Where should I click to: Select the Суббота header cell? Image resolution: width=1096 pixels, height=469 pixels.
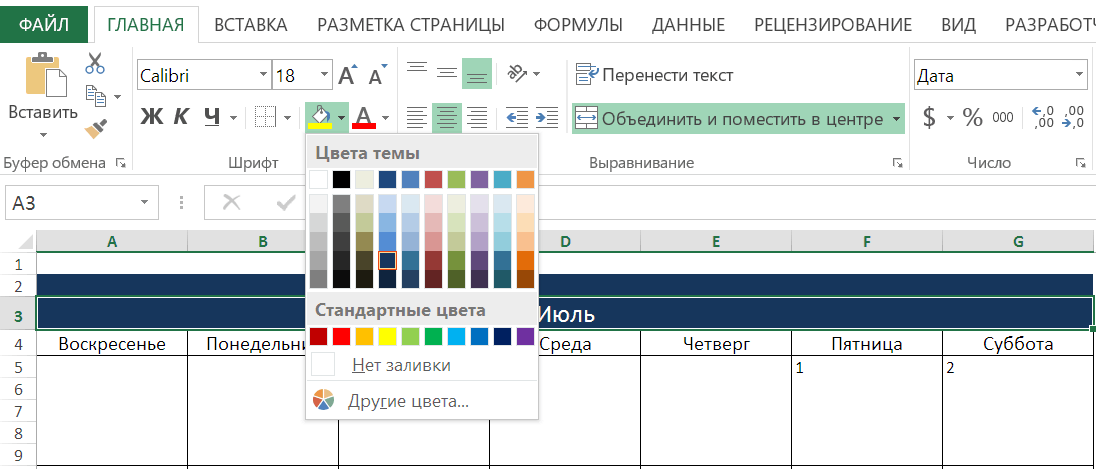pos(1018,344)
